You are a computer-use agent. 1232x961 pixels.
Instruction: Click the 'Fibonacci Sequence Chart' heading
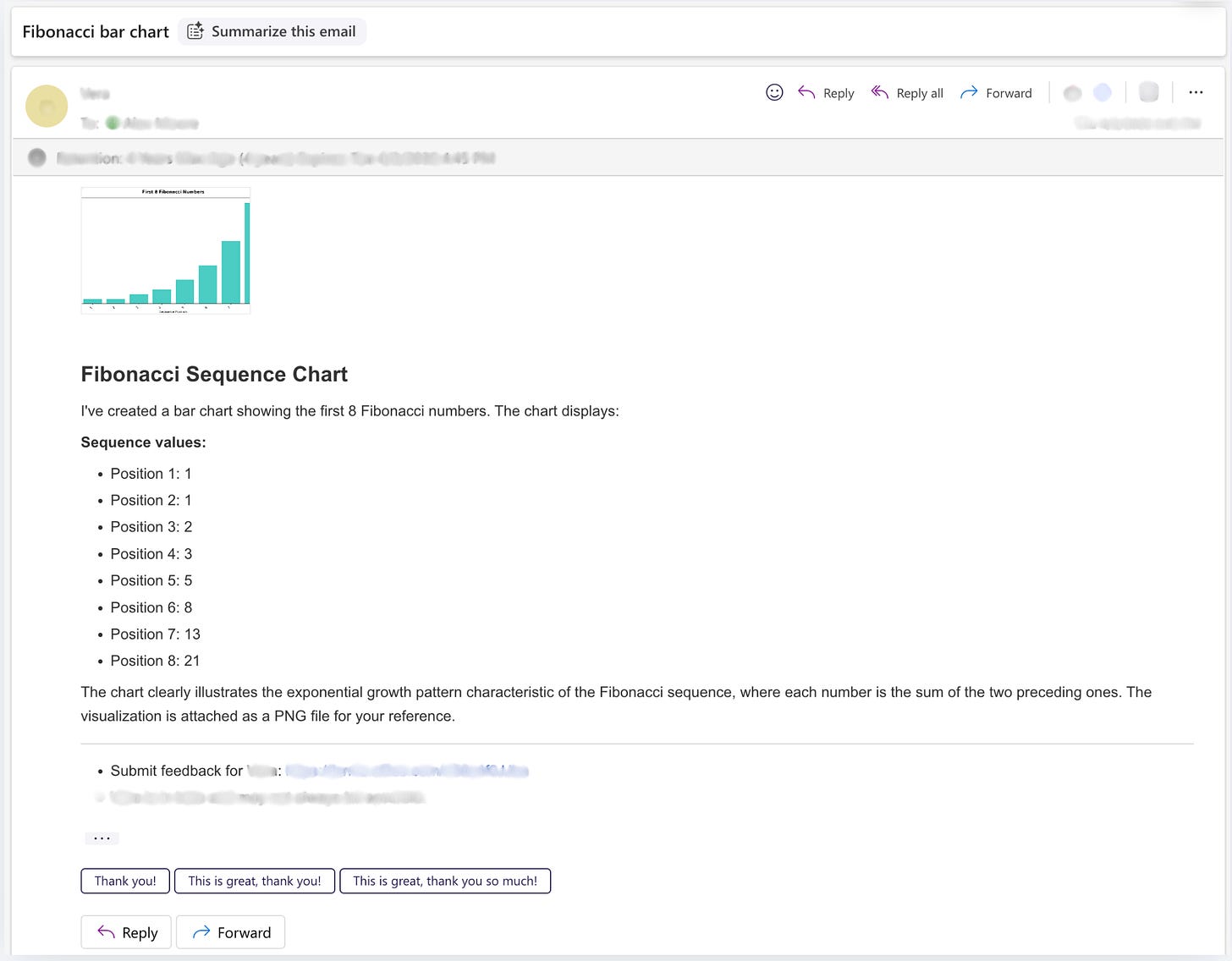[214, 374]
